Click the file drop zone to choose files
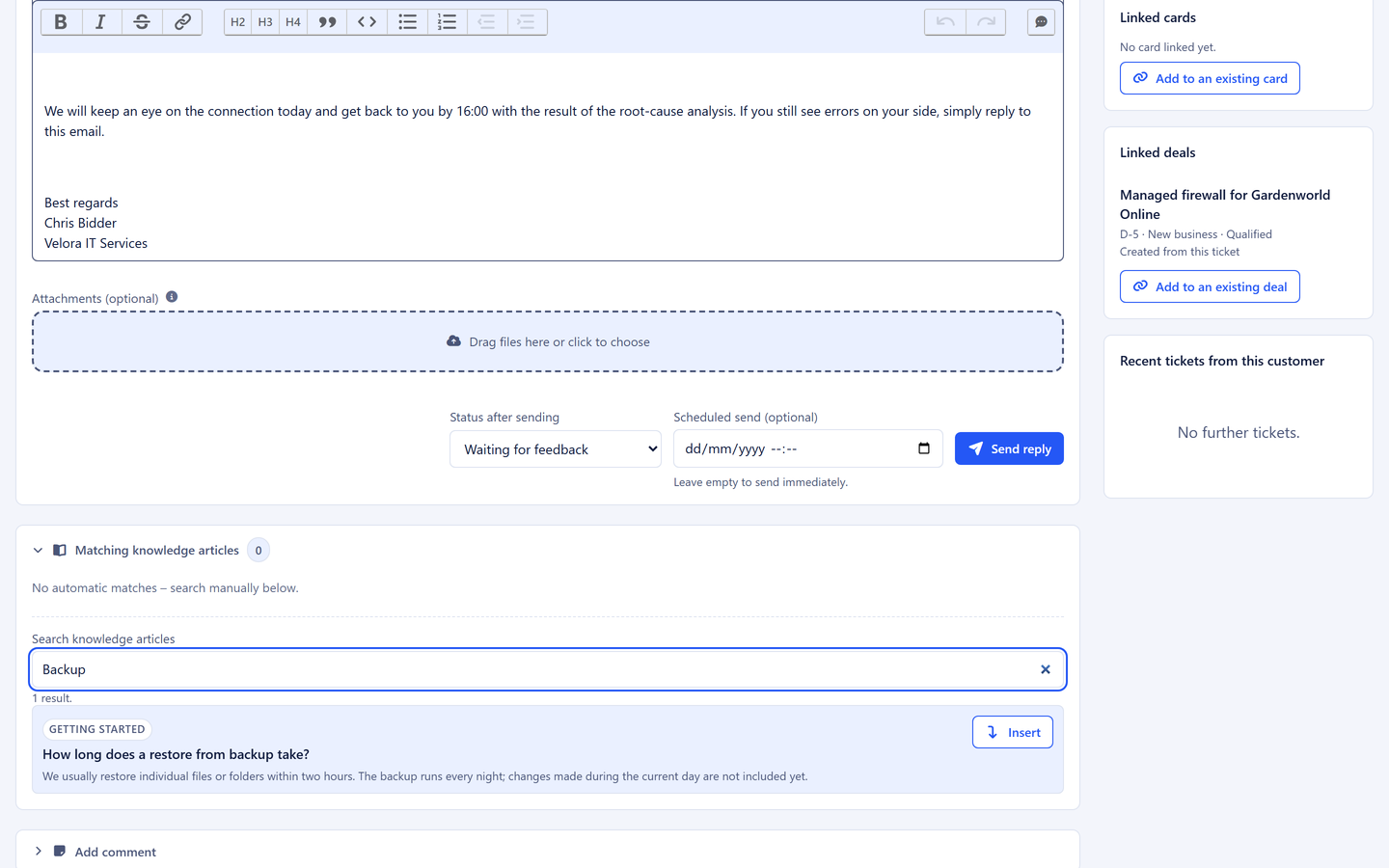The height and width of the screenshot is (868, 1389). pyautogui.click(x=548, y=341)
